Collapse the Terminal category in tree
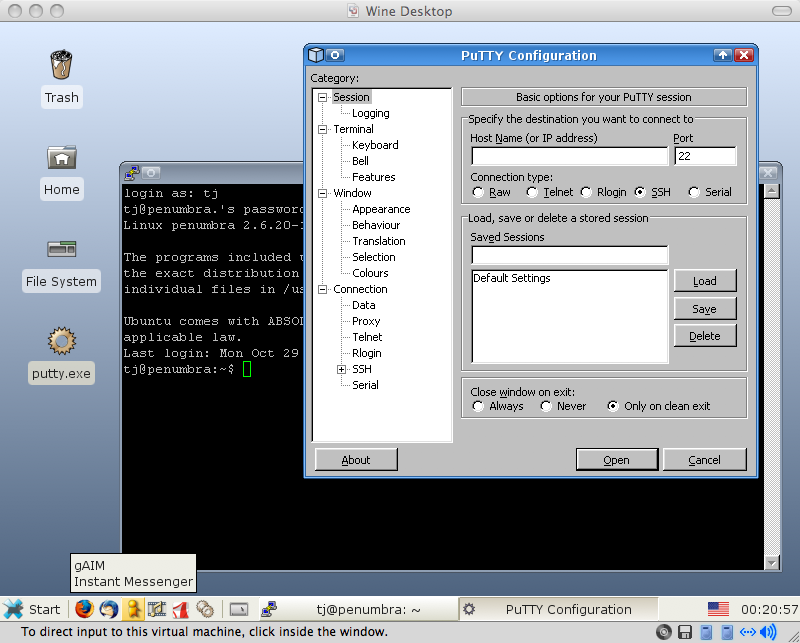Screen dimensions: 800x643 323,129
